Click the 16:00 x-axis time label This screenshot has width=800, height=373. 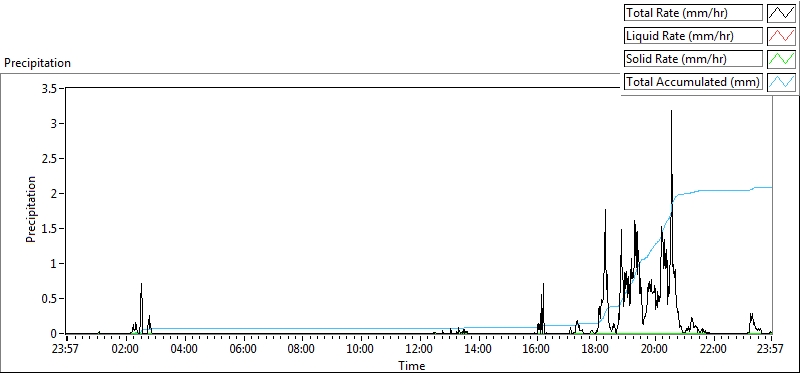(x=537, y=349)
